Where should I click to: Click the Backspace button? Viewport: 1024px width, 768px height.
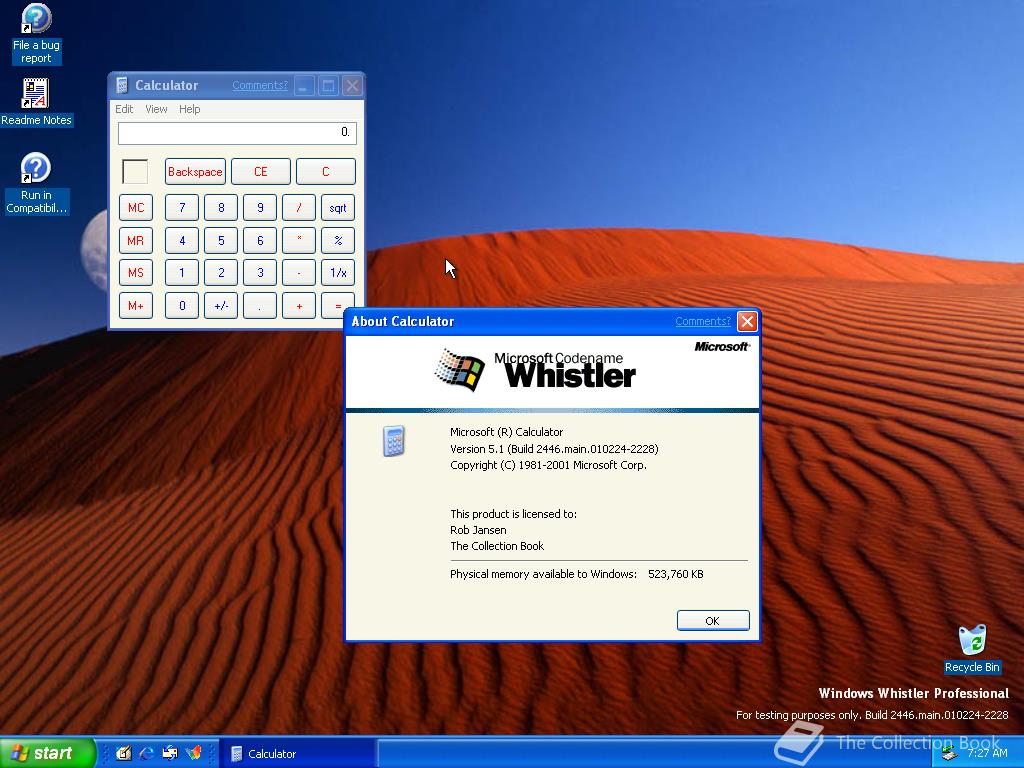click(x=195, y=172)
